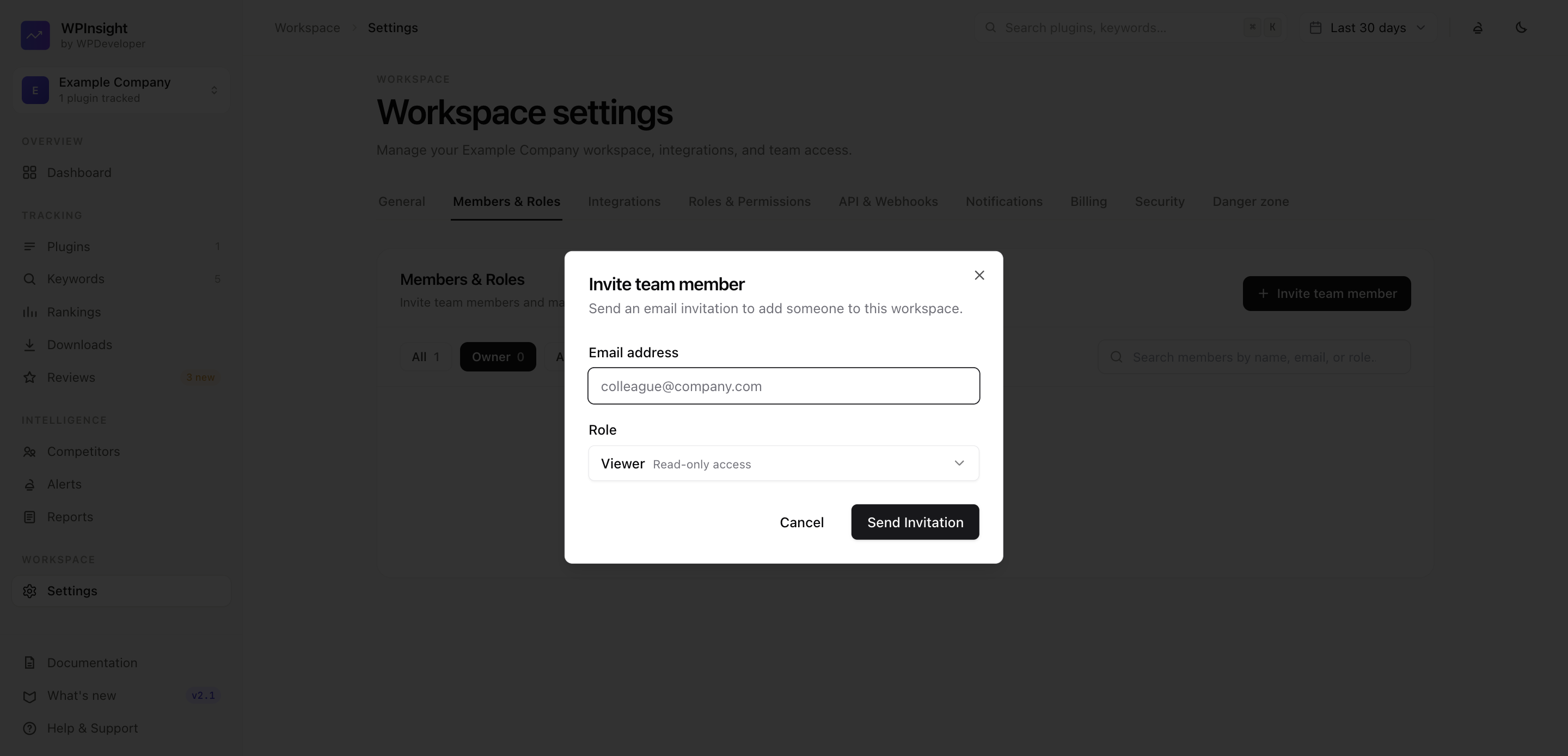The height and width of the screenshot is (756, 1568).
Task: Click the calendar icon beside Last 30 days
Action: (1315, 27)
